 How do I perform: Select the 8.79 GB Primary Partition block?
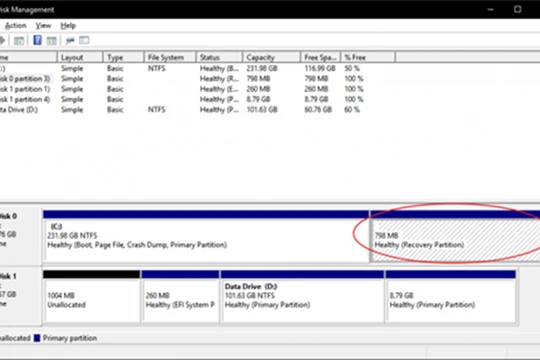tap(451, 297)
